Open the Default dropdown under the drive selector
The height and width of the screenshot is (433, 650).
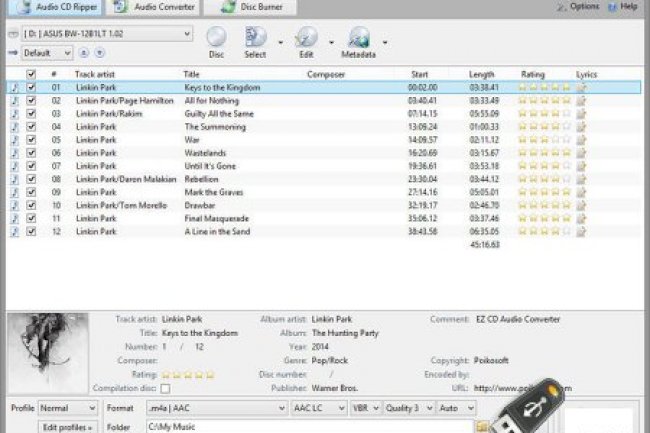(x=47, y=53)
